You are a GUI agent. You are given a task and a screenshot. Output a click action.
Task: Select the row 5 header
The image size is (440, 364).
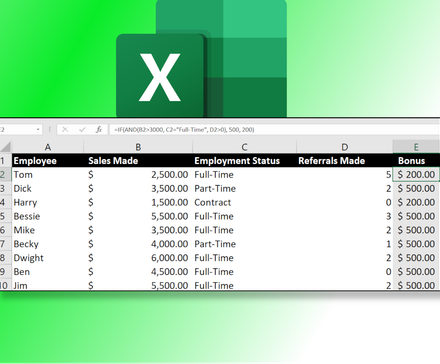click(5, 216)
